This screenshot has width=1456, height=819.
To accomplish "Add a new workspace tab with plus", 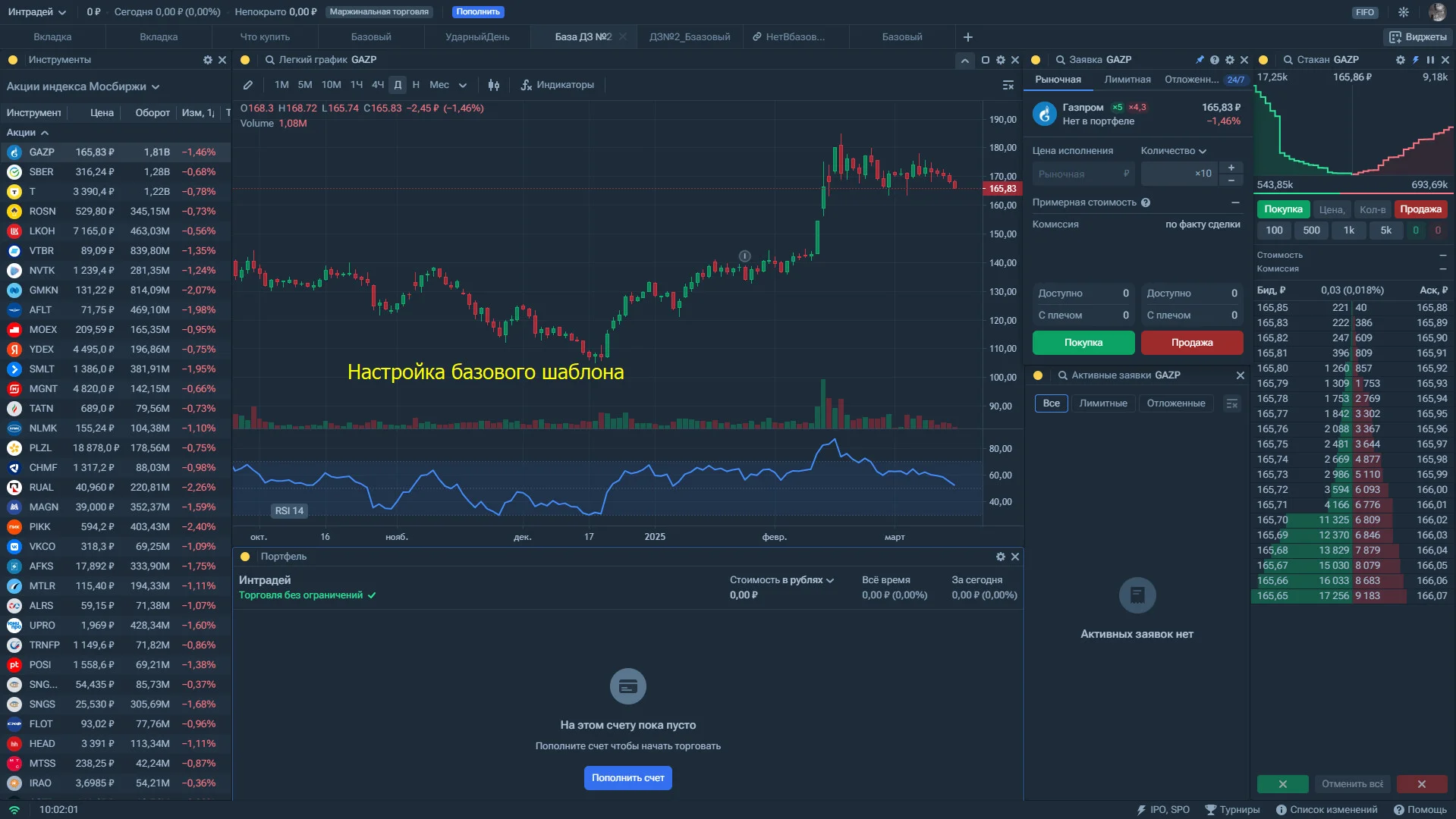I will 968,37.
